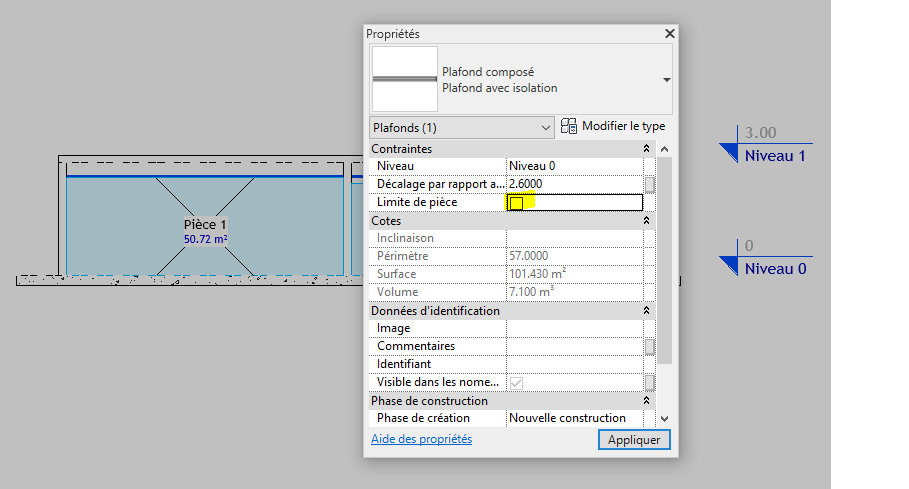Collapse the Phase de construction section
This screenshot has height=489, width=909.
[x=646, y=401]
